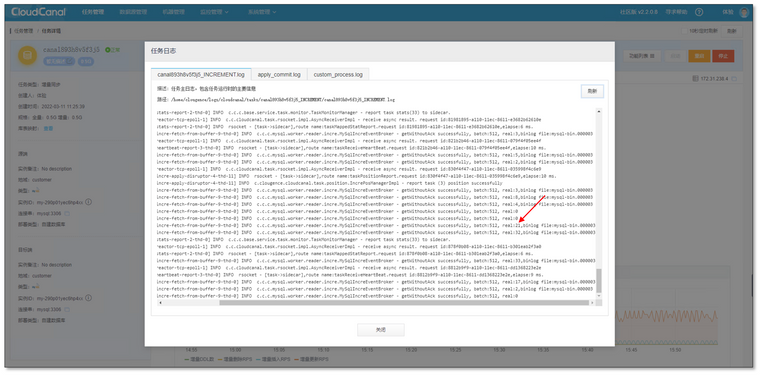Click the green 正常 status indicator
Image resolution: width=760 pixels, height=376 pixels.
tap(112, 49)
